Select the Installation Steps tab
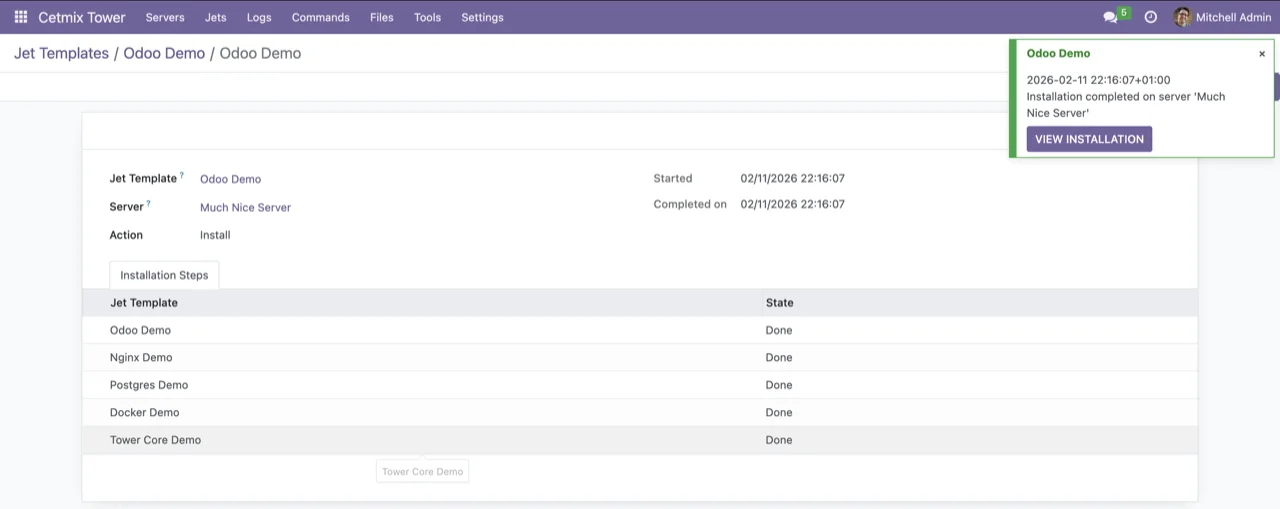 (164, 275)
